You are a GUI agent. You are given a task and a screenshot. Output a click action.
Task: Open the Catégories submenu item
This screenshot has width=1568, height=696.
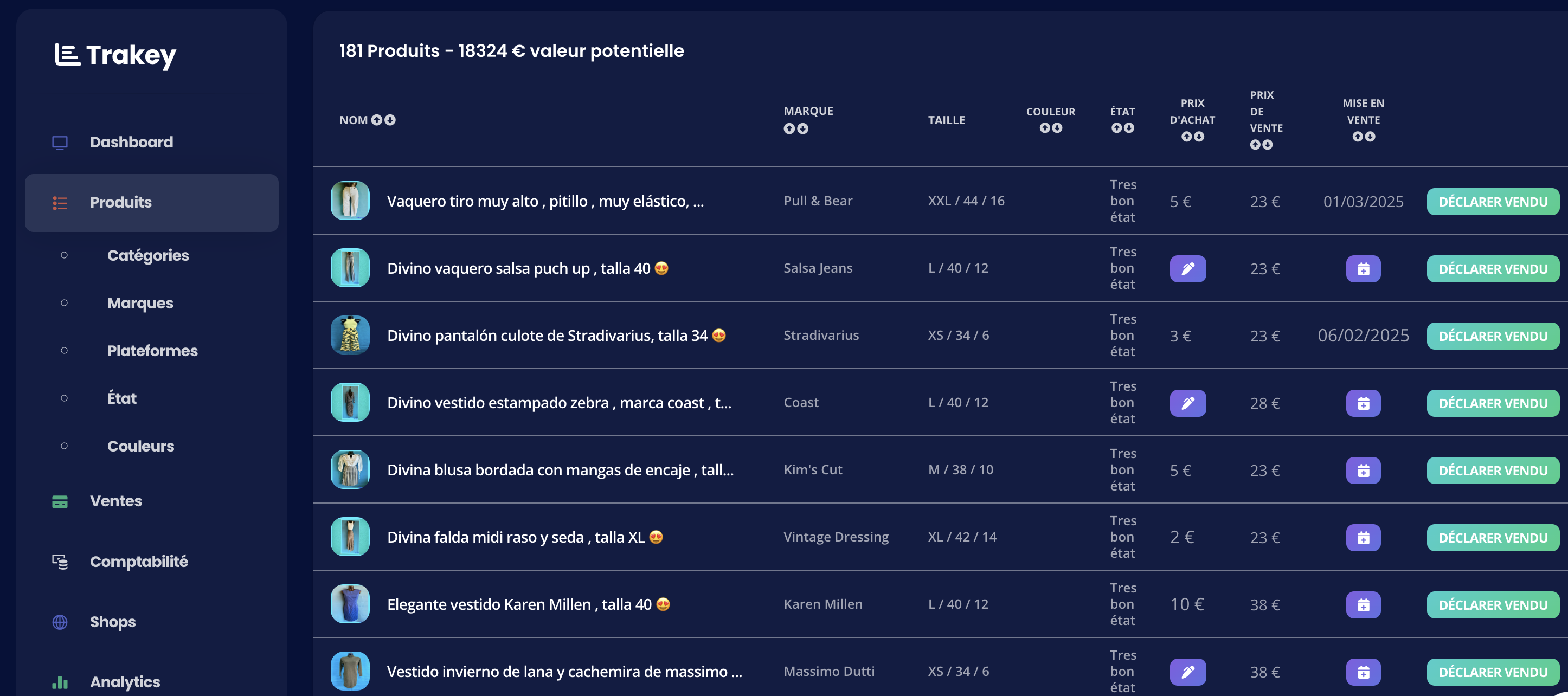click(148, 255)
